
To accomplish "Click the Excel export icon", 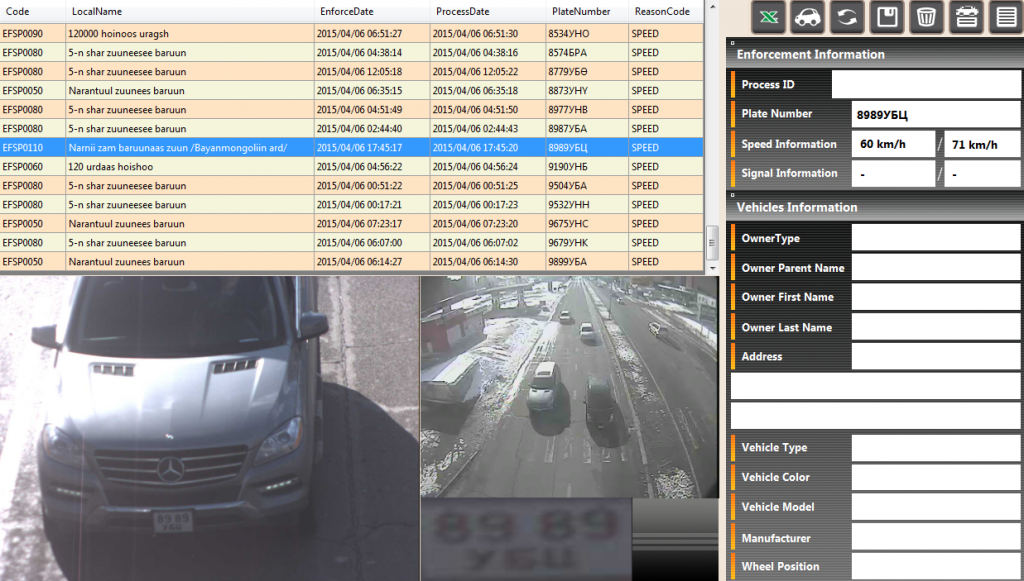I will pyautogui.click(x=769, y=17).
